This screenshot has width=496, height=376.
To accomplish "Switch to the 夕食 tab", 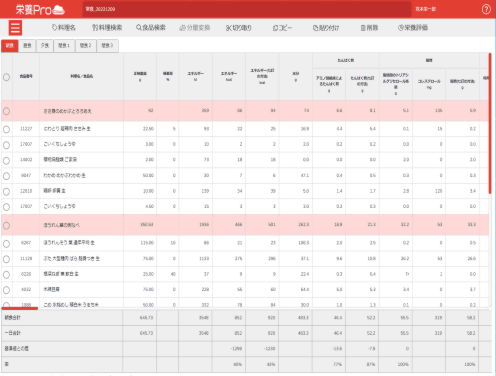I will (x=45, y=46).
